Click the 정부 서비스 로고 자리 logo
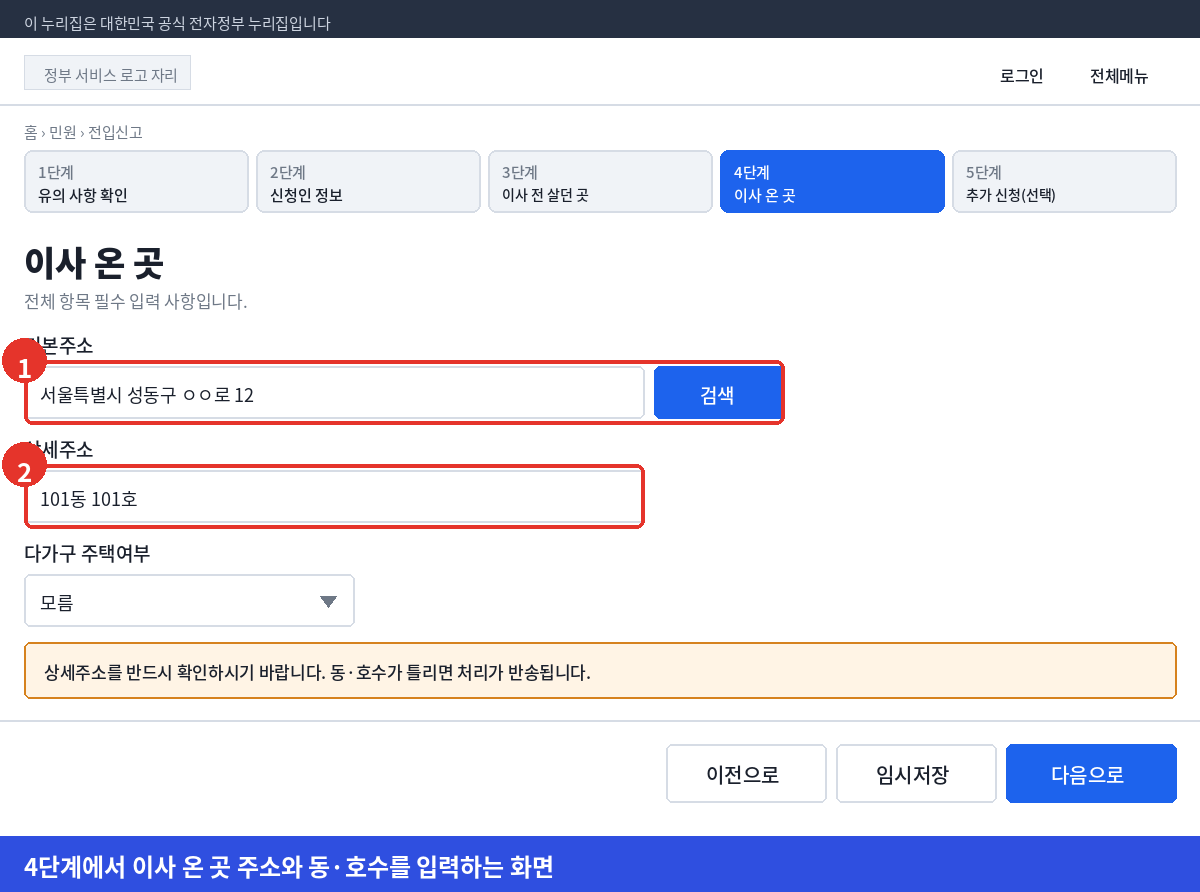 click(107, 73)
